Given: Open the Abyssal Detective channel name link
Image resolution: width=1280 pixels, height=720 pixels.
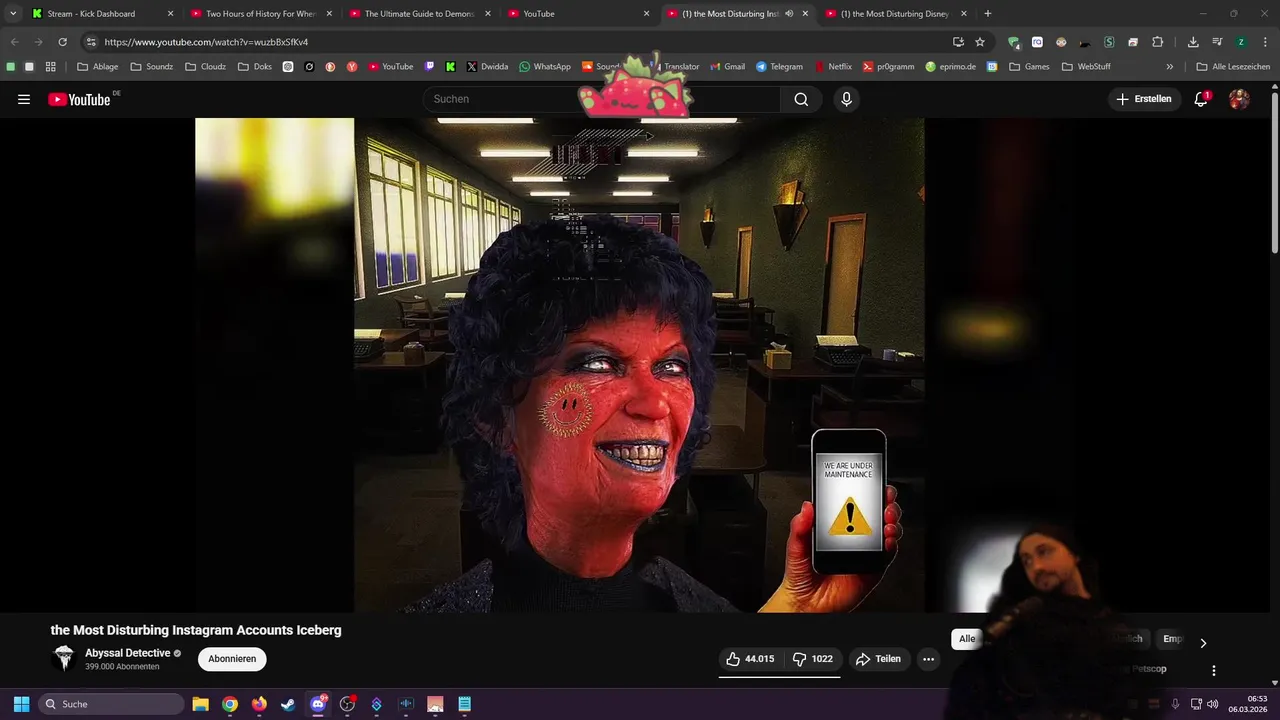Looking at the screenshot, I should pos(128,653).
